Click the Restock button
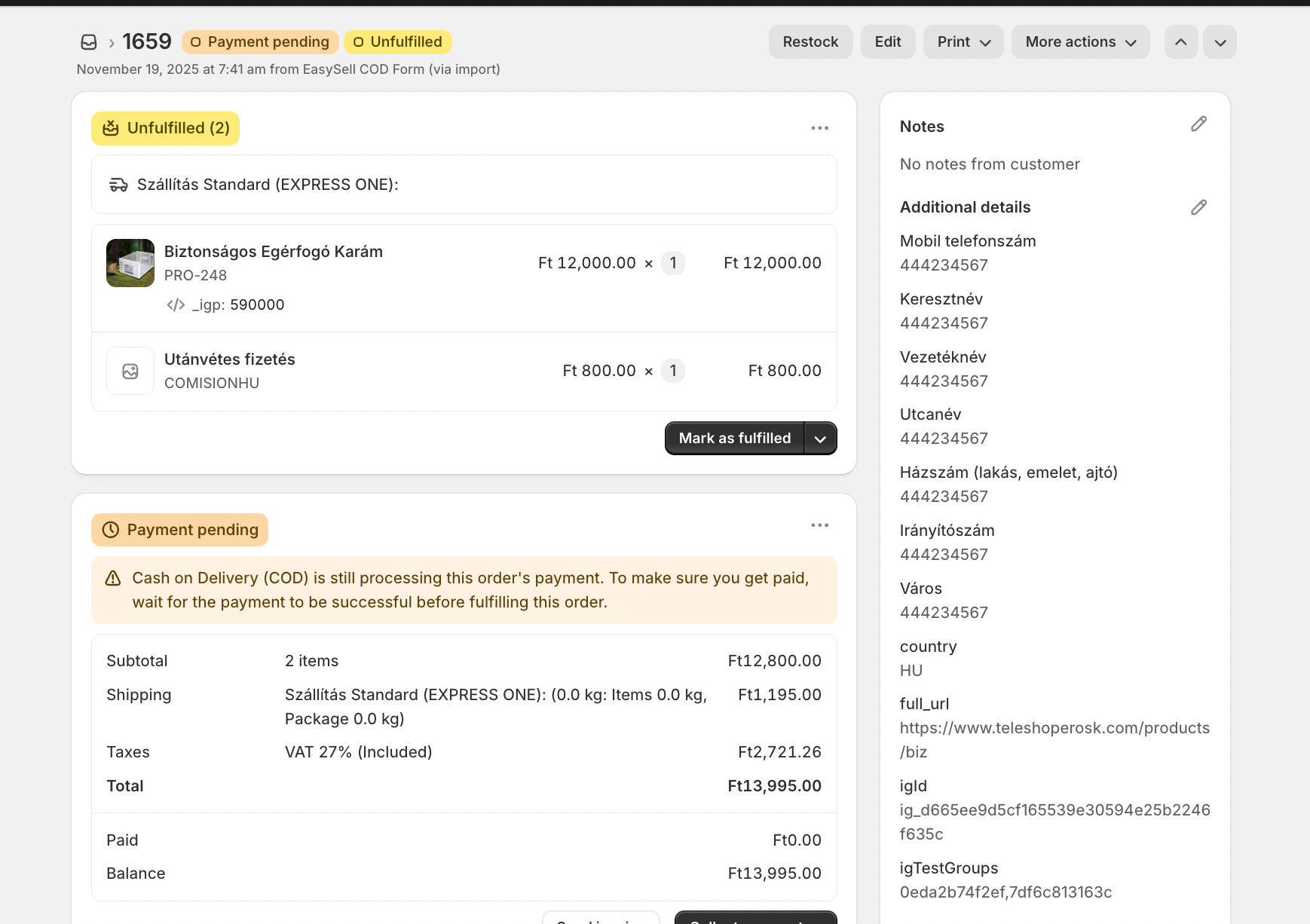Viewport: 1310px width, 924px height. click(810, 42)
